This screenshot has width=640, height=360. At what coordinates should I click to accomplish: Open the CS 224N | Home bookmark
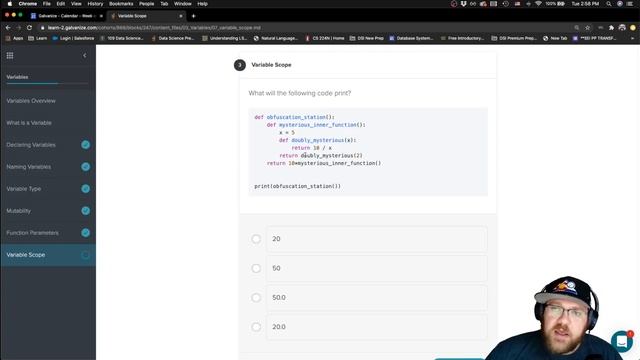tap(325, 38)
